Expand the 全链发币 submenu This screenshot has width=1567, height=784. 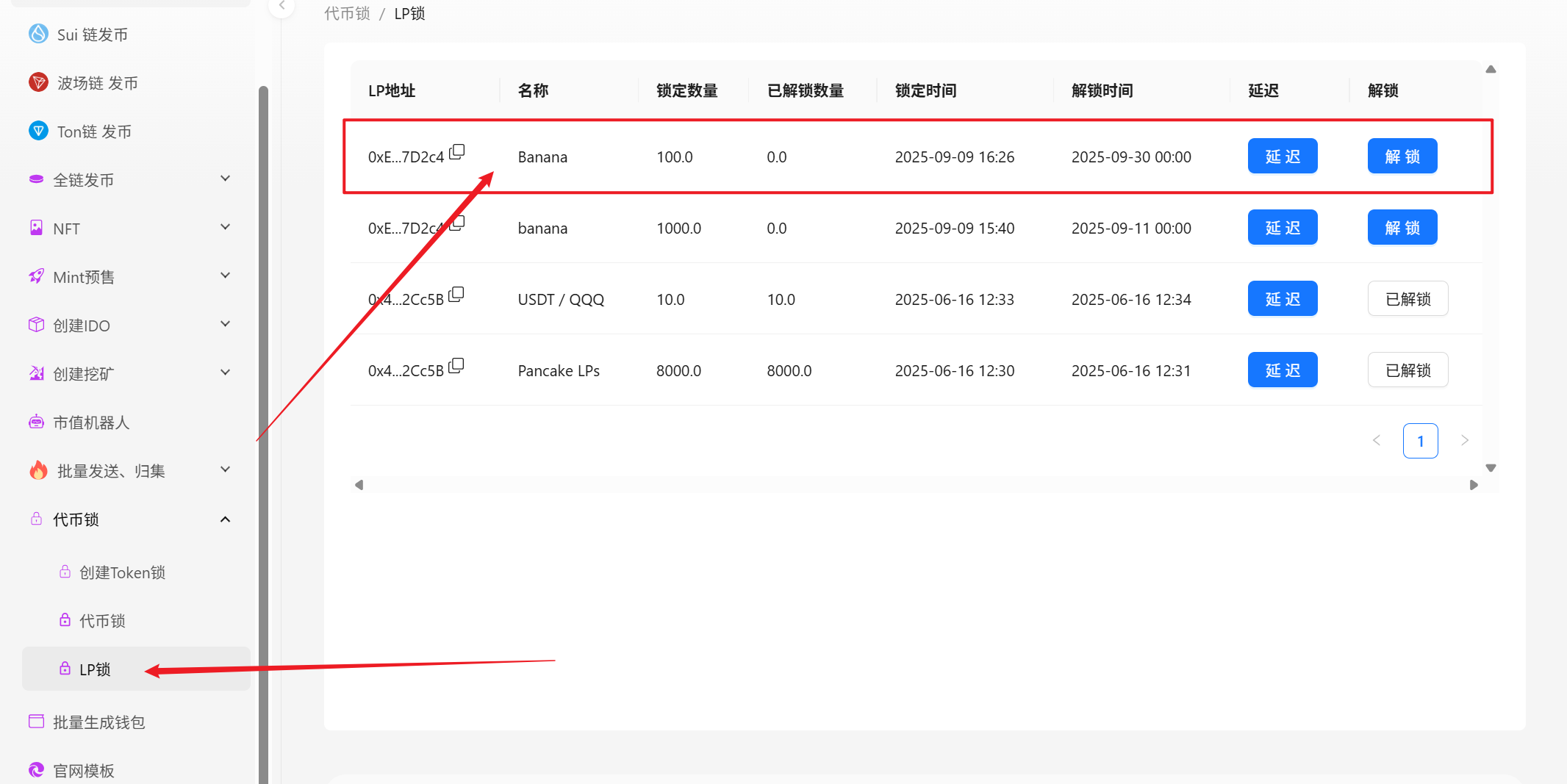click(x=225, y=179)
